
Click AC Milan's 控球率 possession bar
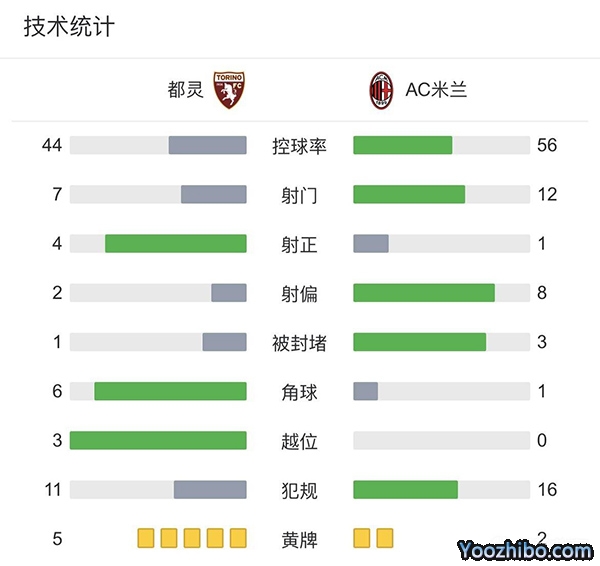[x=403, y=145]
